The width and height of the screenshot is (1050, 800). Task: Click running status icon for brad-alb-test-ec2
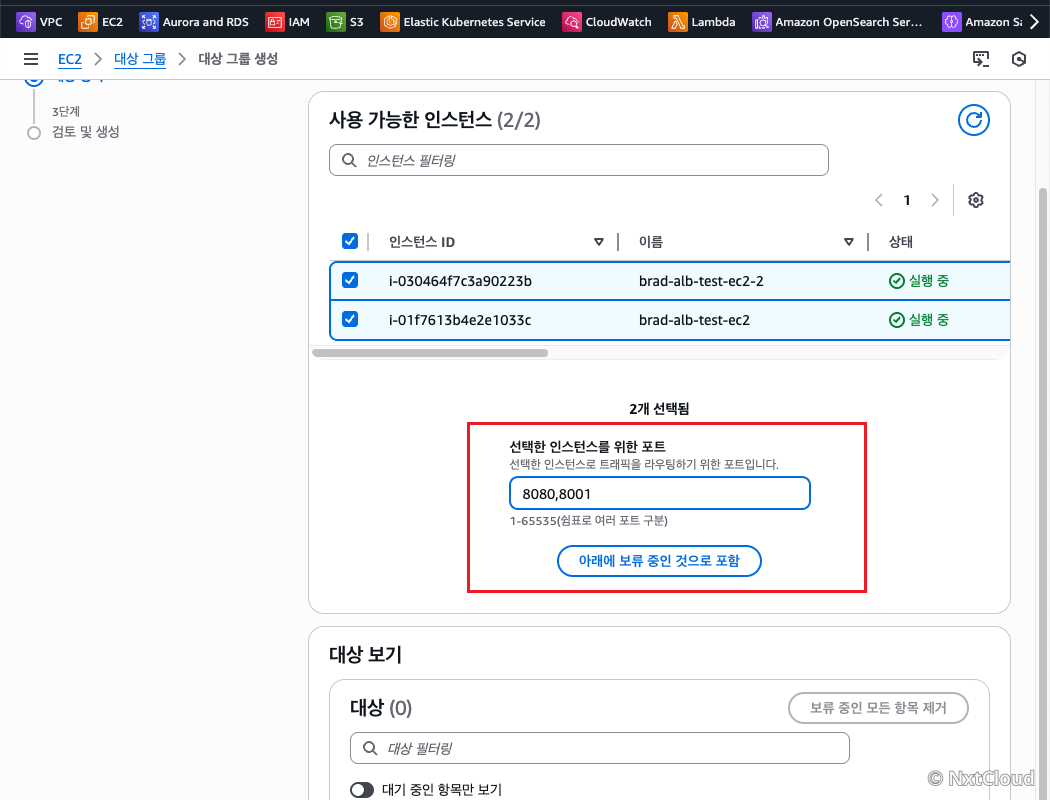(x=897, y=320)
